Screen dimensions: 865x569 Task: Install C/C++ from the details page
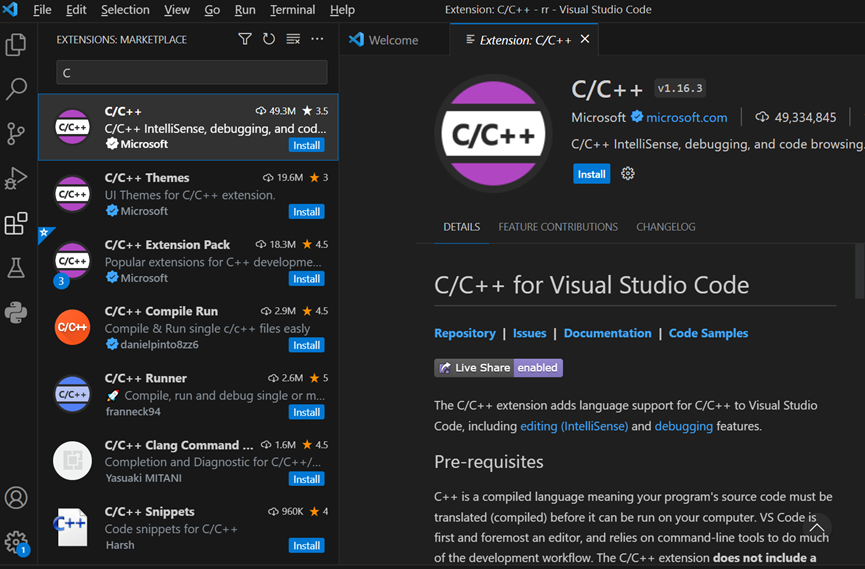pyautogui.click(x=591, y=174)
